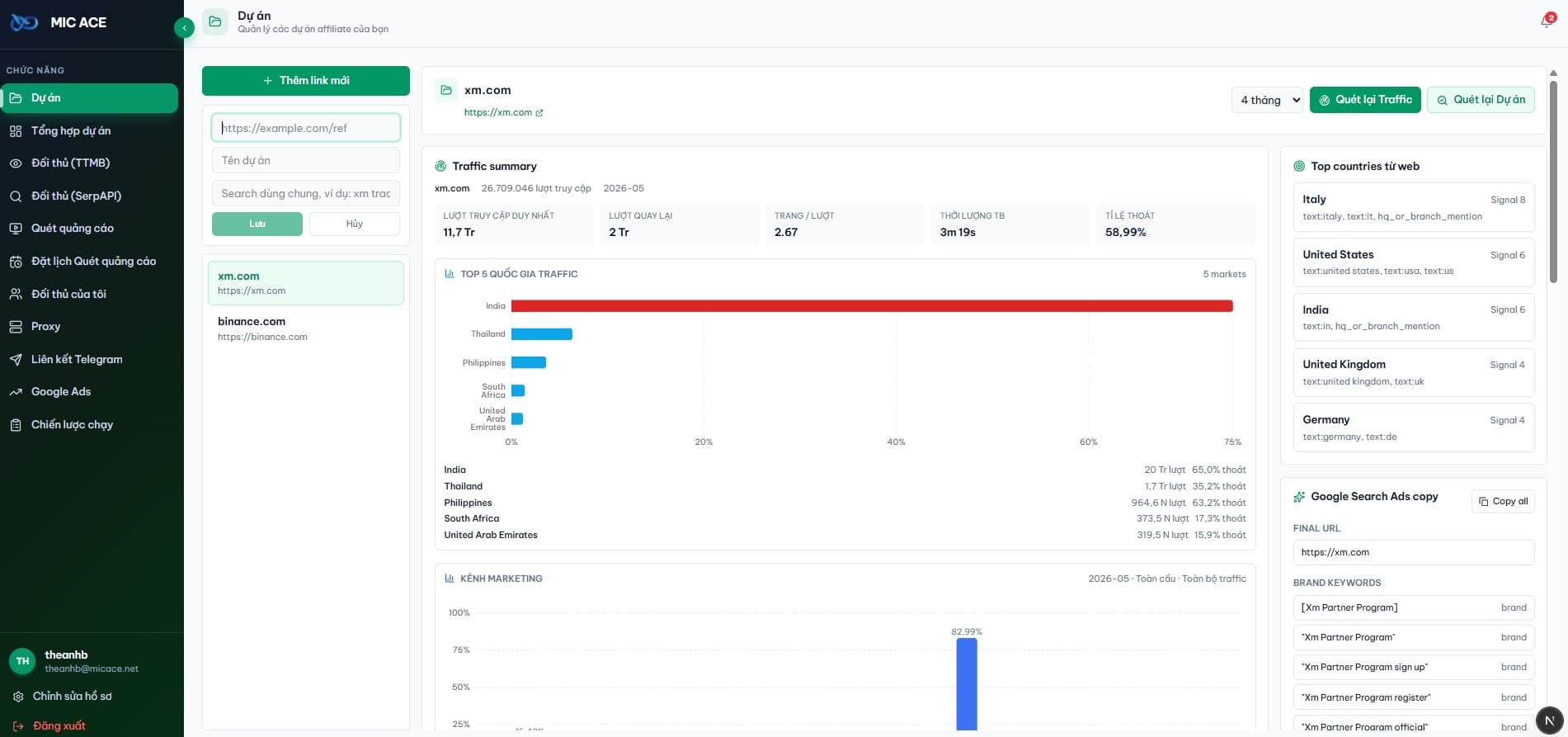Click the "Xm Partner Program register" keyword
This screenshot has width=1568, height=737.
pos(1414,697)
